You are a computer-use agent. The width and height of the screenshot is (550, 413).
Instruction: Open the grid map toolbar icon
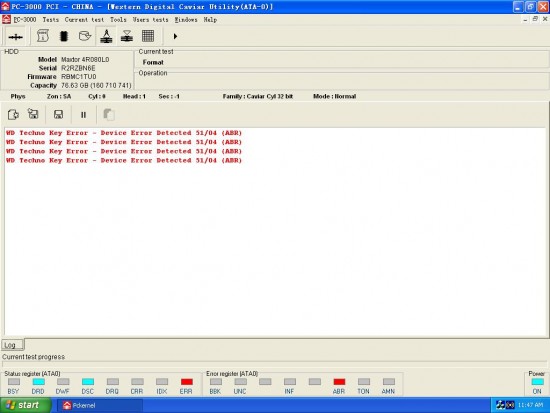tap(148, 36)
